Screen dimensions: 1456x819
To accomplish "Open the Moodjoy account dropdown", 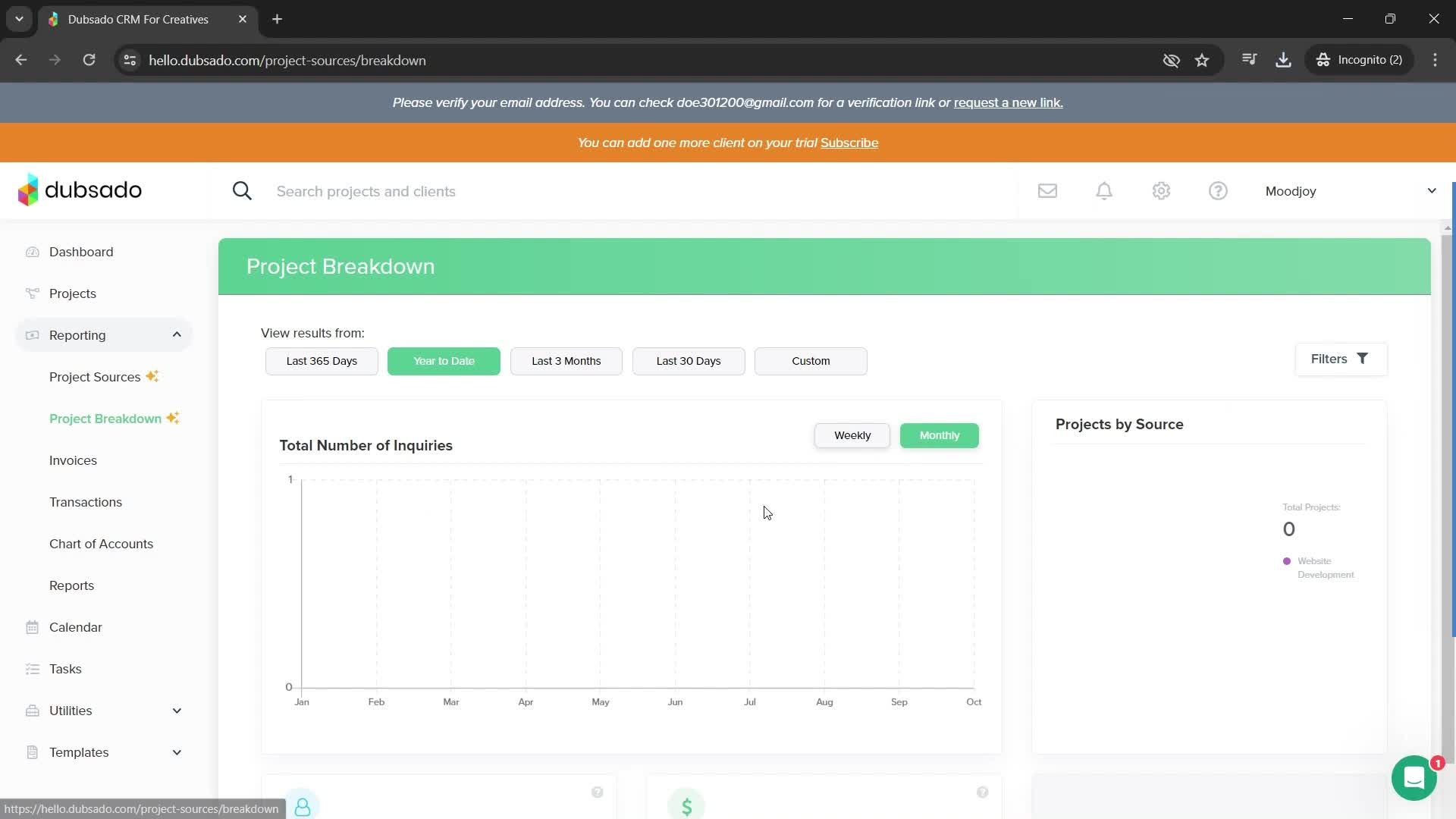I will [1350, 191].
